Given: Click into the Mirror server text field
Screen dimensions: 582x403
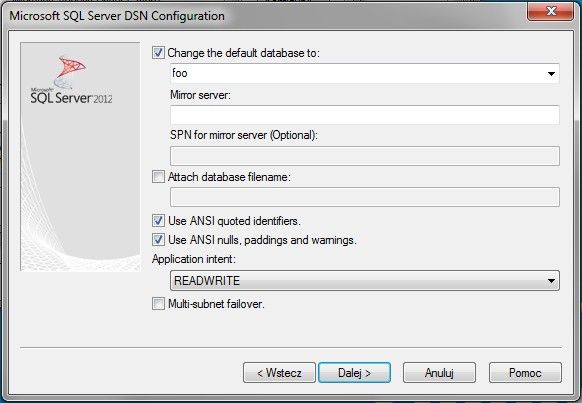Looking at the screenshot, I should tap(364, 115).
